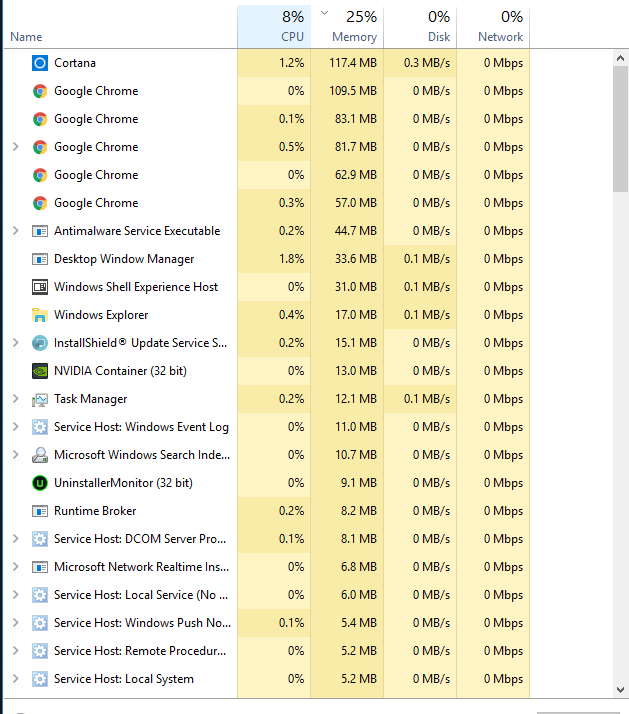Sort by the Network column header

(493, 27)
